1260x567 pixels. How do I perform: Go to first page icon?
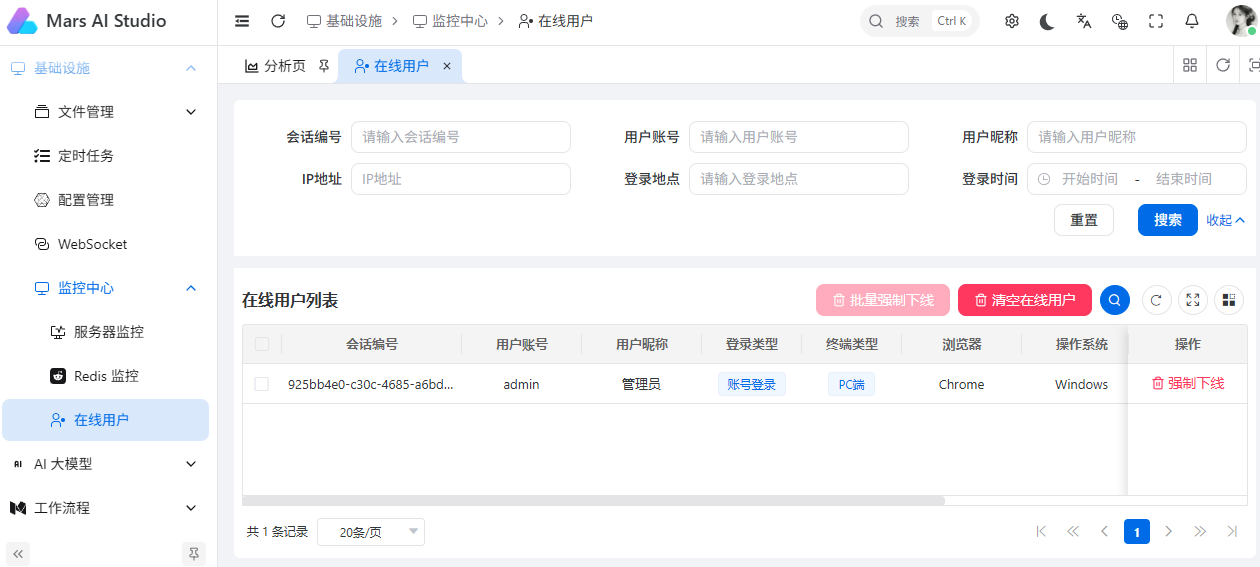tap(1041, 532)
